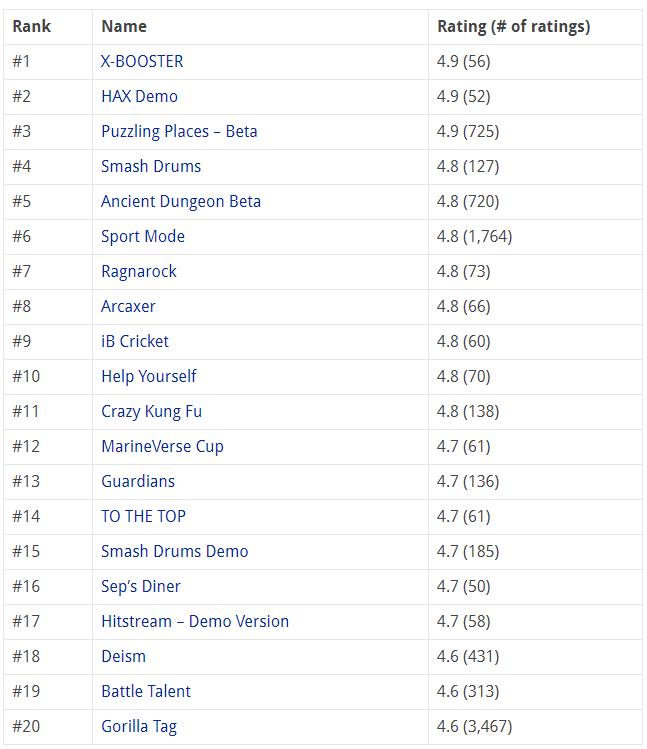Screen dimensions: 647x749
Task: Open iB Cricket link
Action: 135,341
